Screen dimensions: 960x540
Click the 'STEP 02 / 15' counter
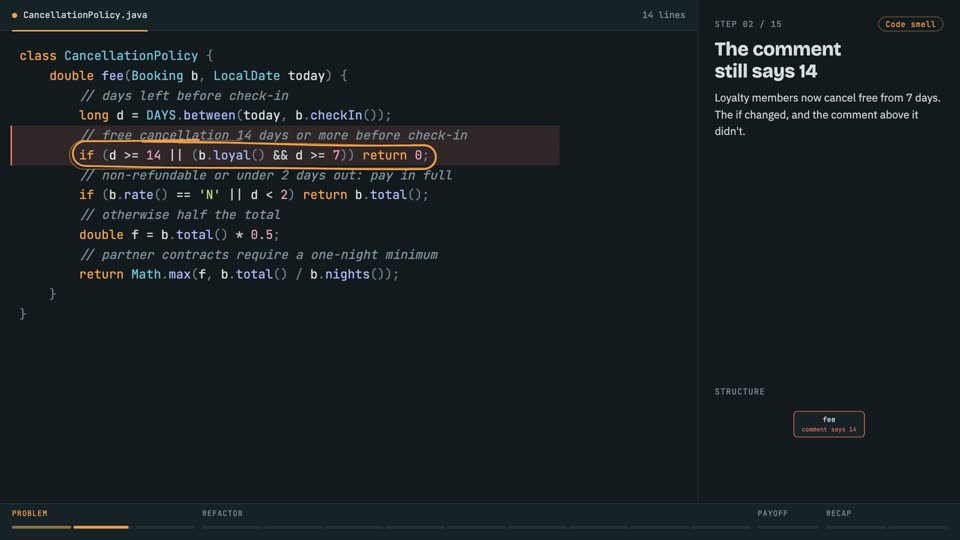click(748, 24)
